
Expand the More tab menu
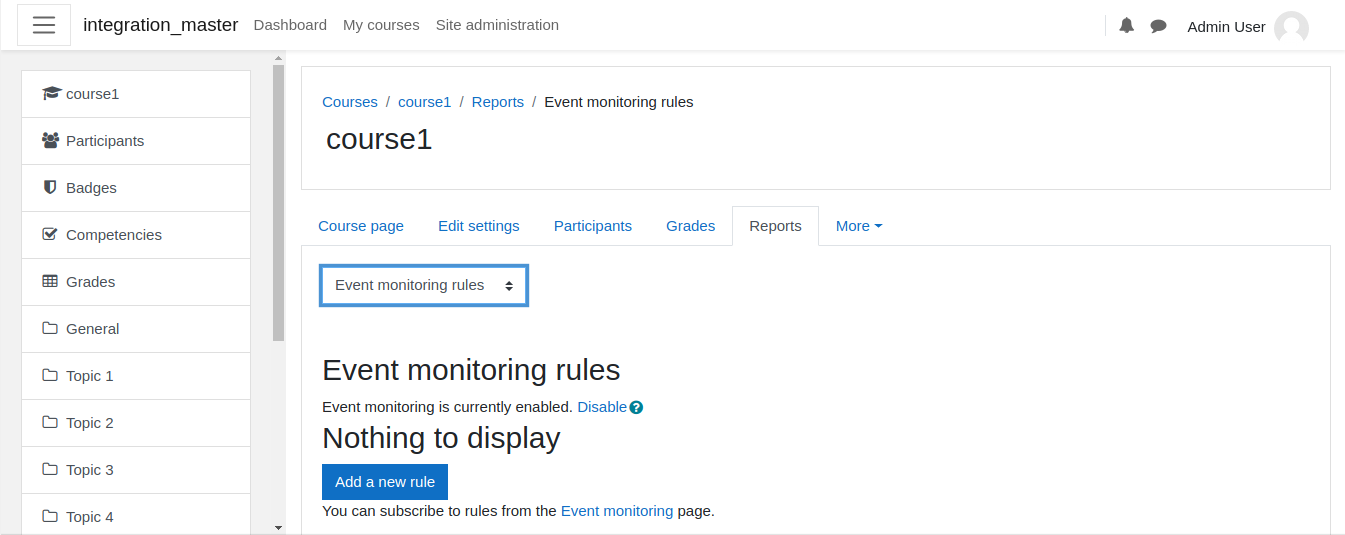(859, 226)
